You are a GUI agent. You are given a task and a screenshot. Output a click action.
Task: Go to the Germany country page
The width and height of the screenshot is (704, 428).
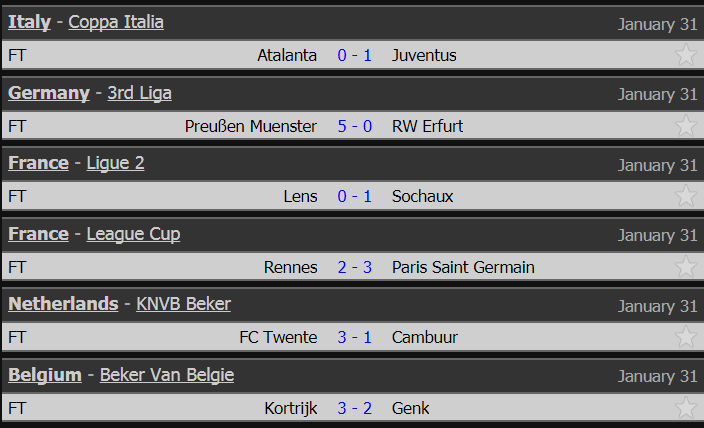(49, 93)
